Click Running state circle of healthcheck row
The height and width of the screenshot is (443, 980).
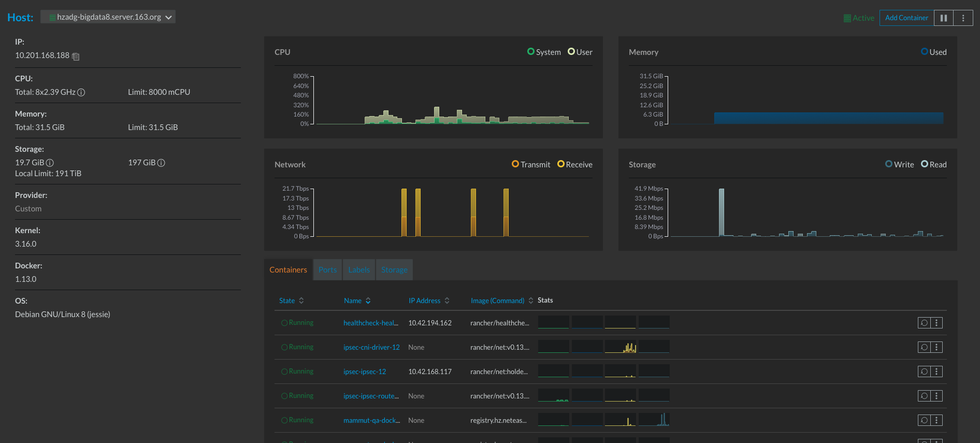[284, 322]
